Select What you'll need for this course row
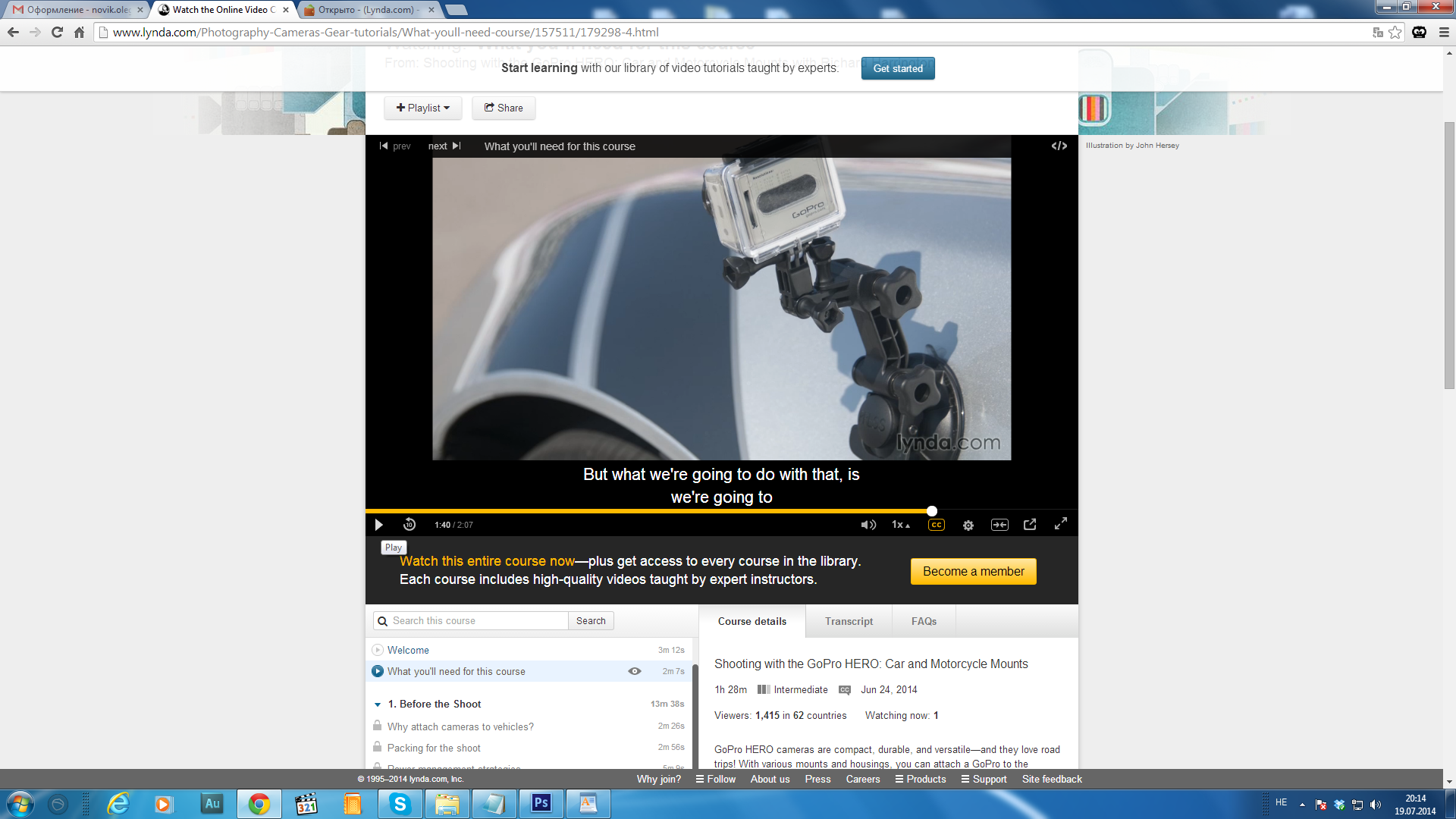Viewport: 1456px width, 819px height. point(529,671)
